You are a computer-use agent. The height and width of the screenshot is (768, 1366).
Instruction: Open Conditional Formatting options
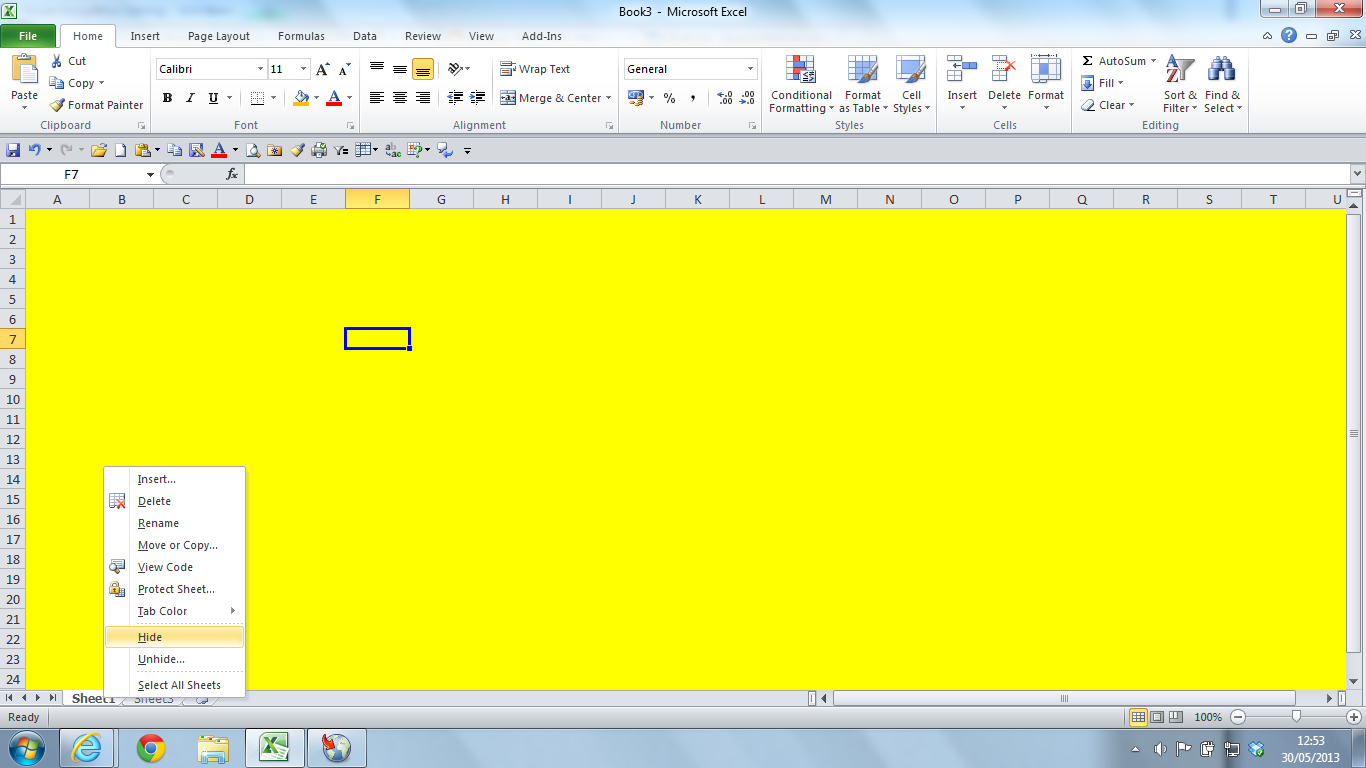tap(800, 86)
